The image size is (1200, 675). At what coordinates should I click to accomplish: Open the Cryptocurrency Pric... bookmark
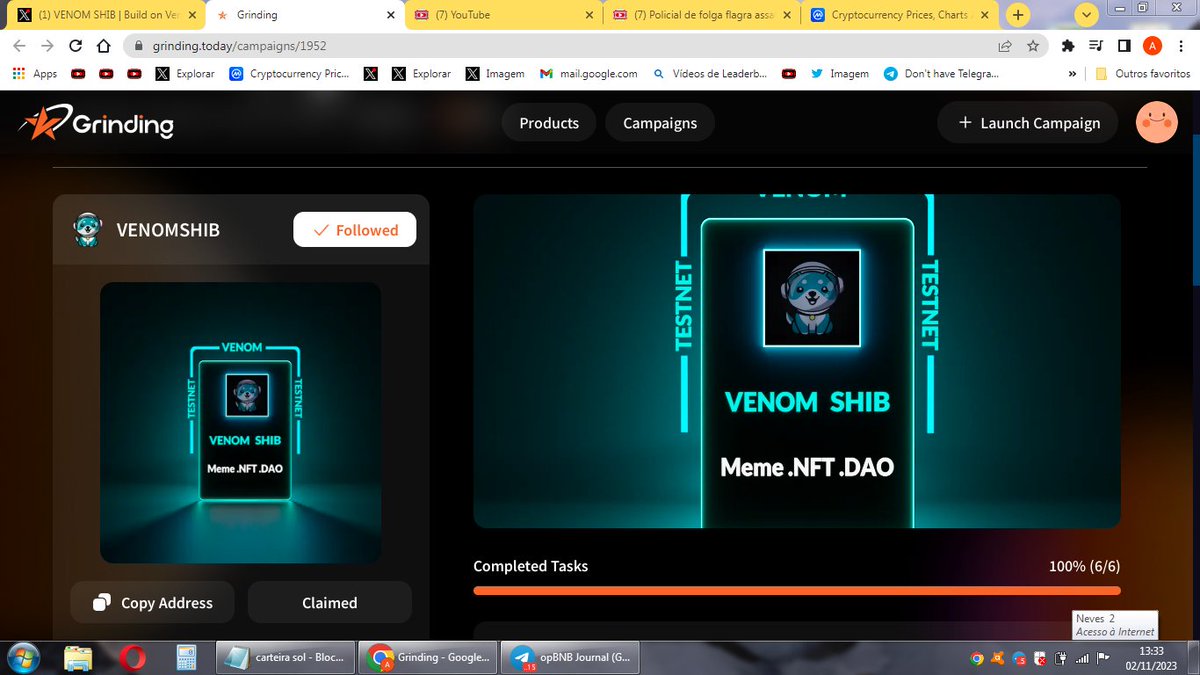coord(289,73)
